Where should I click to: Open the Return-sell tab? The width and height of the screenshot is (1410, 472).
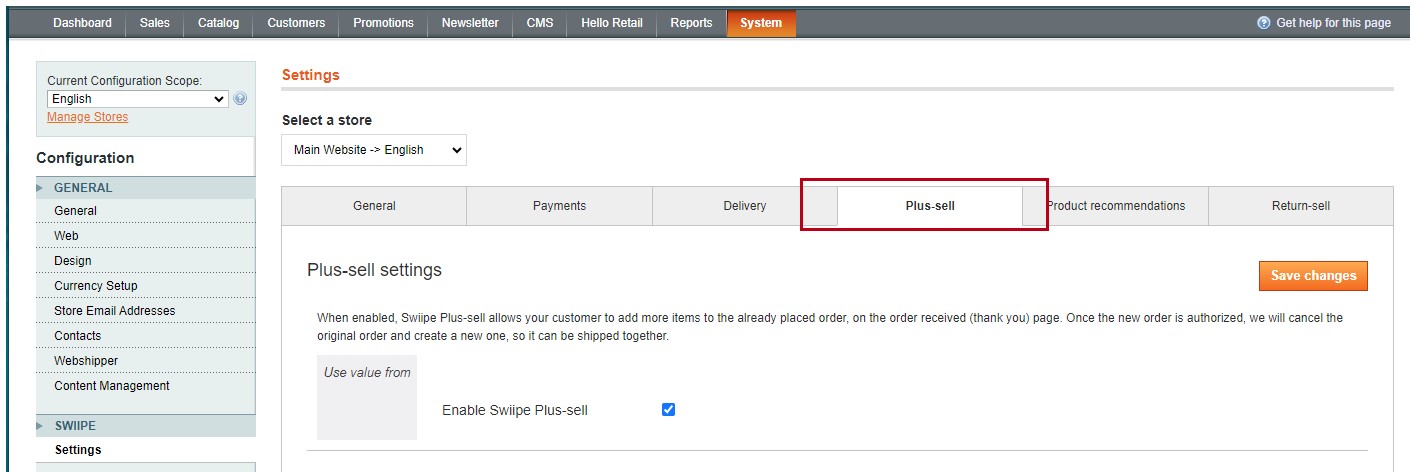click(x=1300, y=206)
